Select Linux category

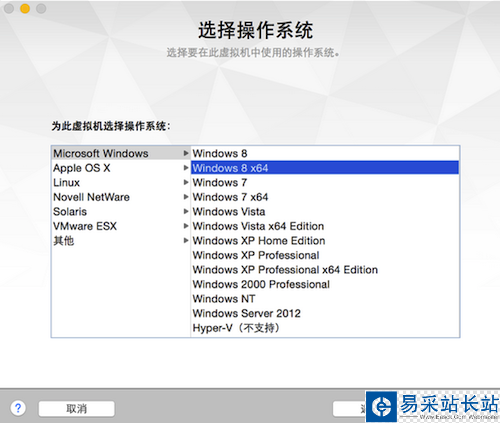click(121, 183)
